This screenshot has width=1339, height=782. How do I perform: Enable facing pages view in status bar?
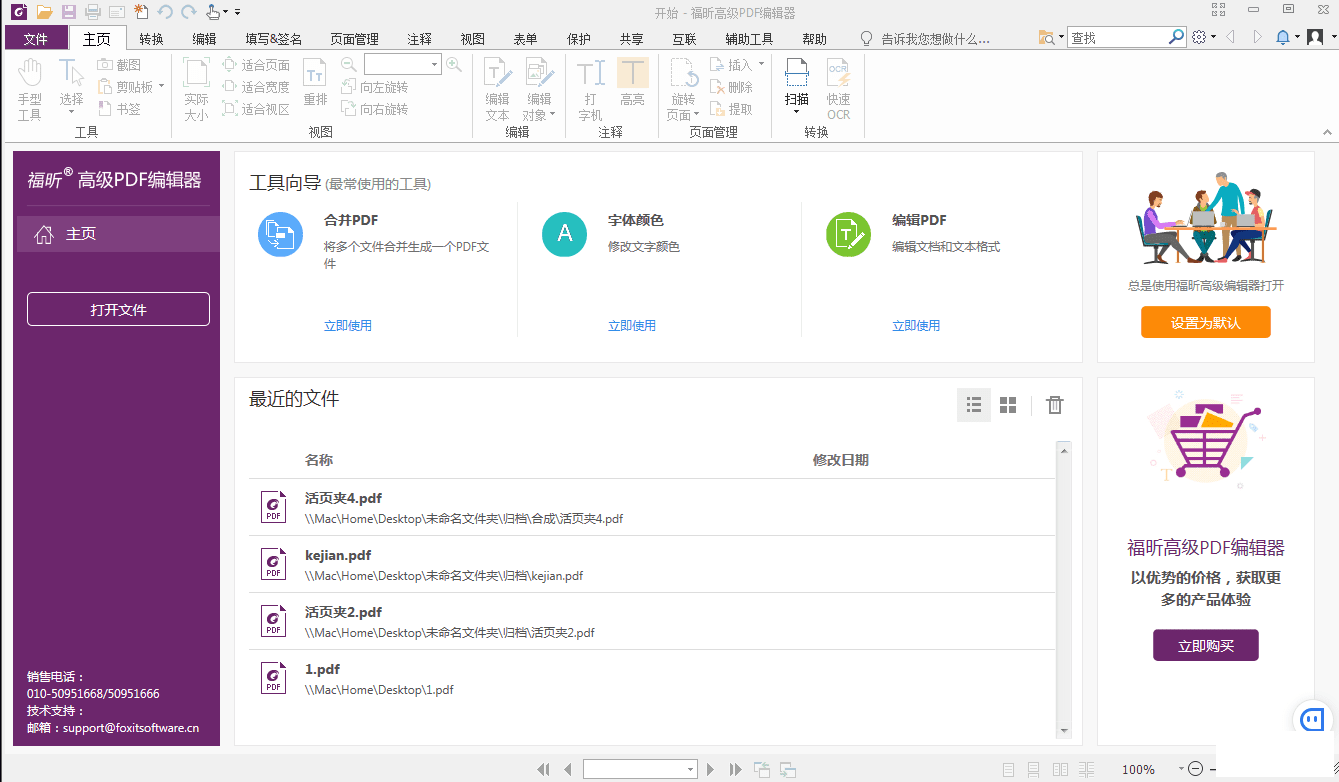(x=1060, y=769)
